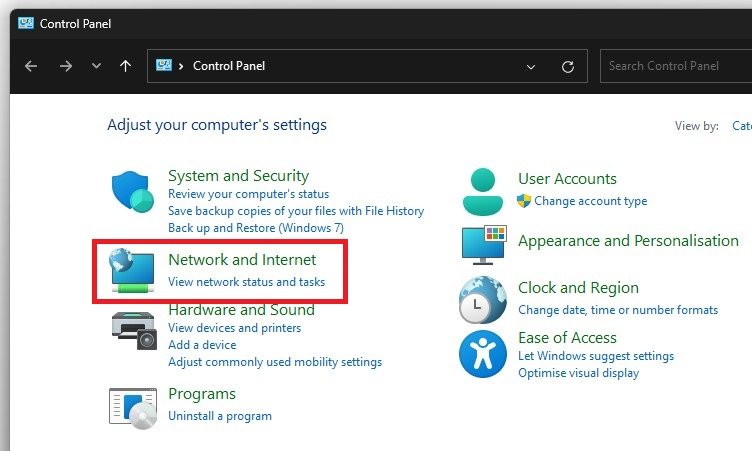Screen dimensions: 752x451
Task: Click the Clock and Region globe-clock icon
Action: click(482, 300)
